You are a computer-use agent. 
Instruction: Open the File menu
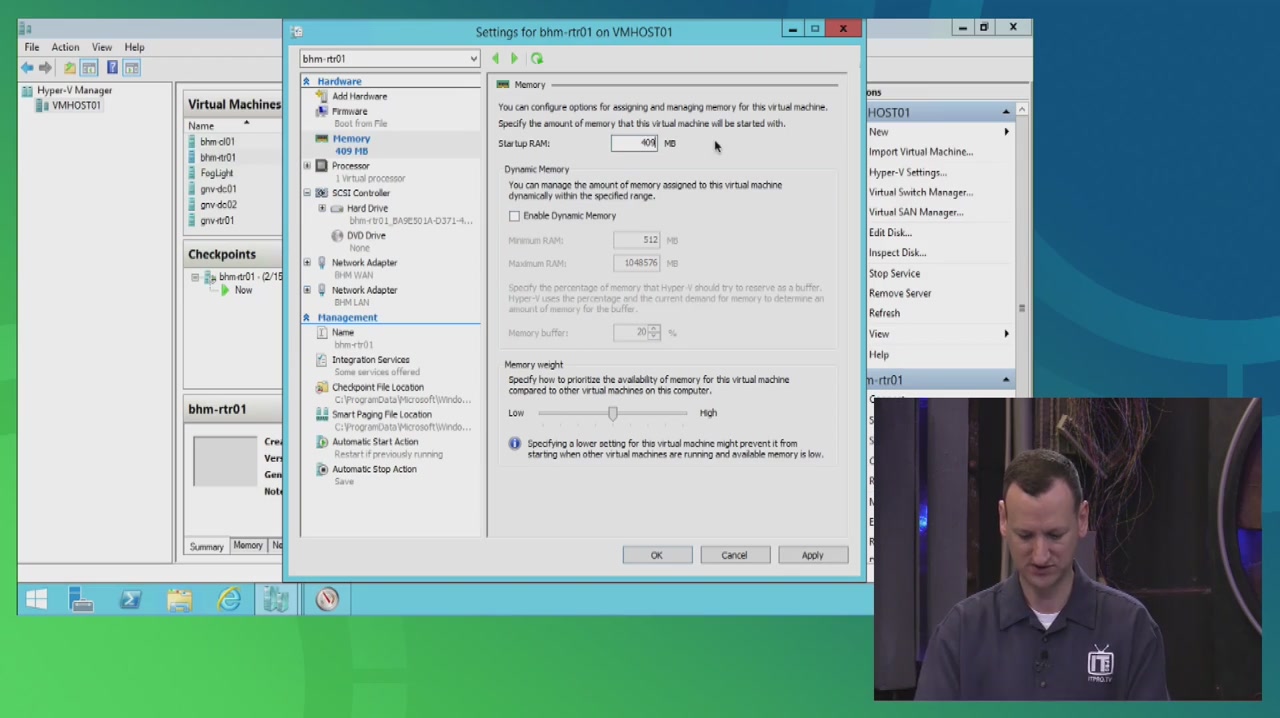click(32, 47)
